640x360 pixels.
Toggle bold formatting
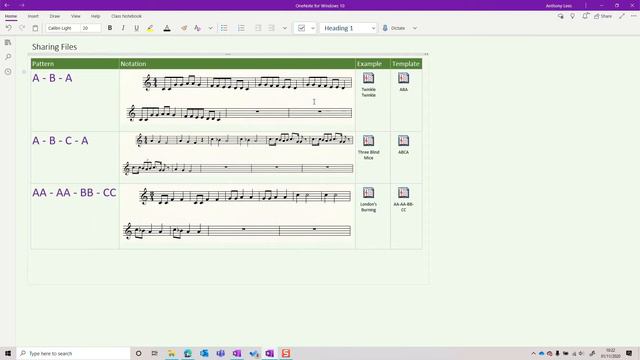pyautogui.click(x=110, y=28)
